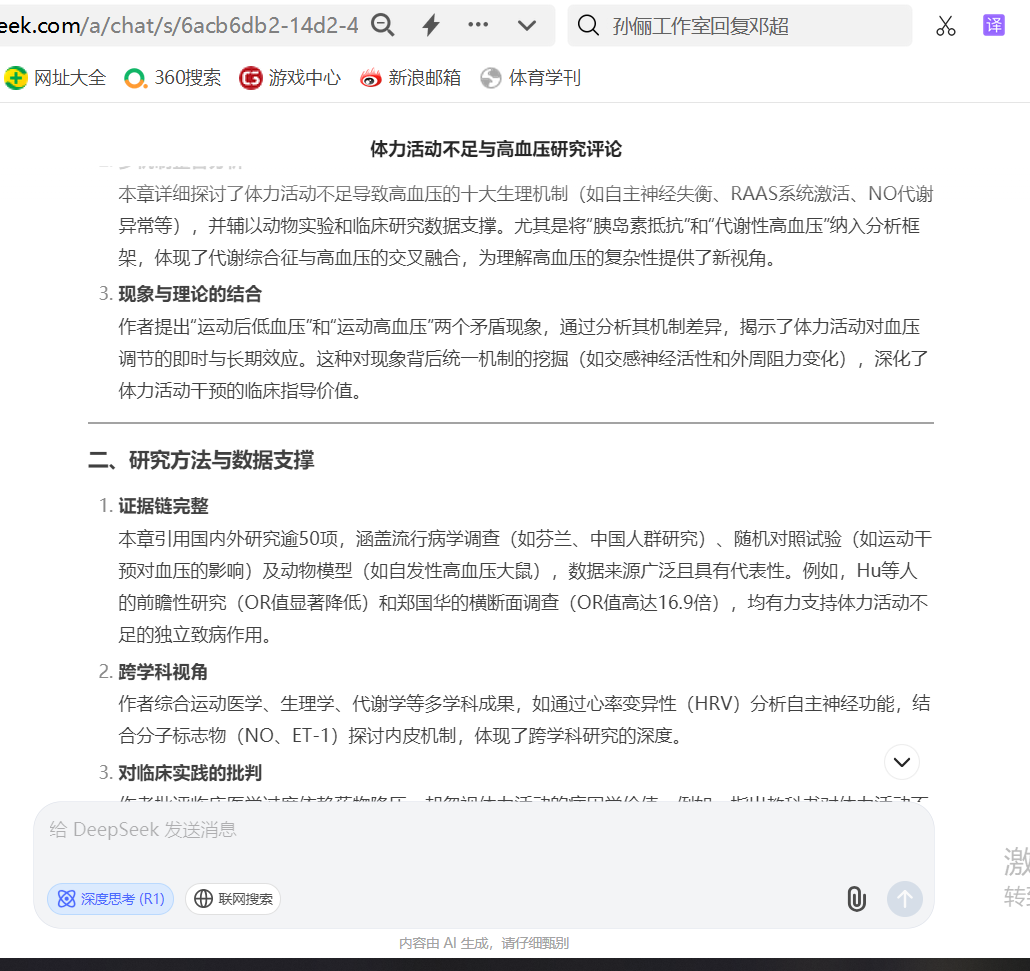Click the zoom magnifier icon in address bar
The width and height of the screenshot is (1030, 971).
pos(383,26)
